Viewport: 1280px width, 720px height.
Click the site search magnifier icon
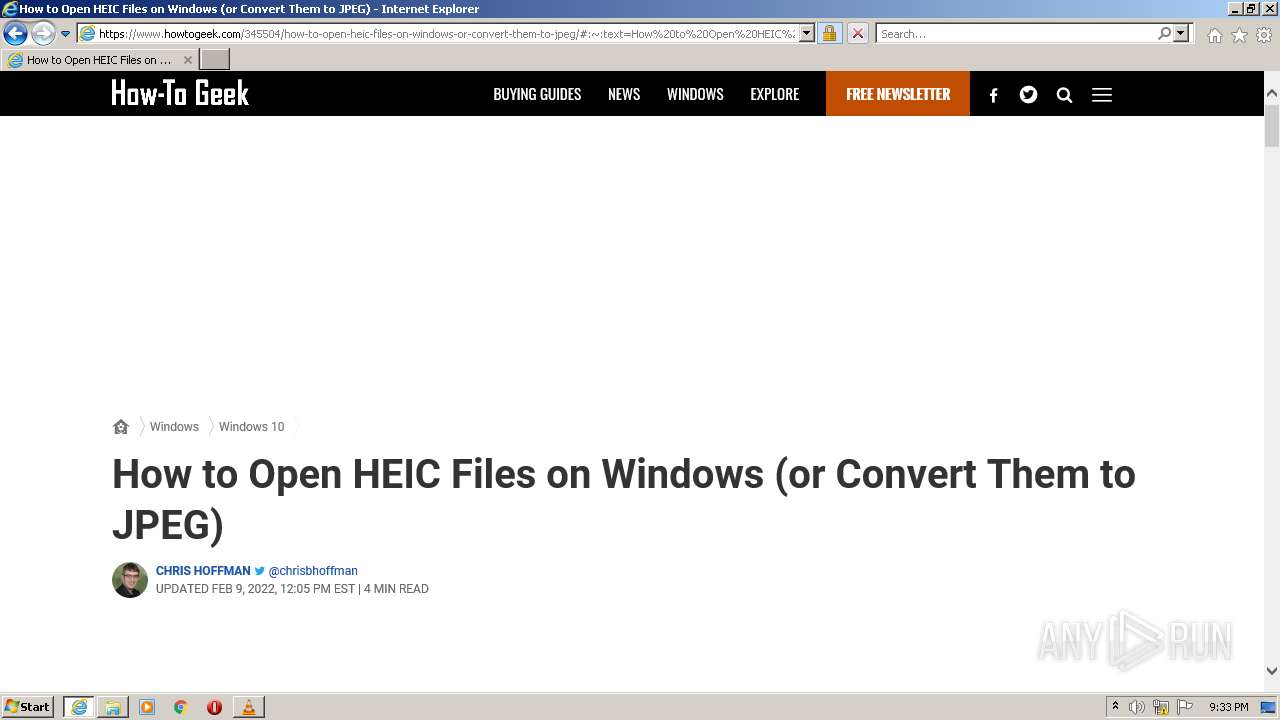[x=1064, y=95]
